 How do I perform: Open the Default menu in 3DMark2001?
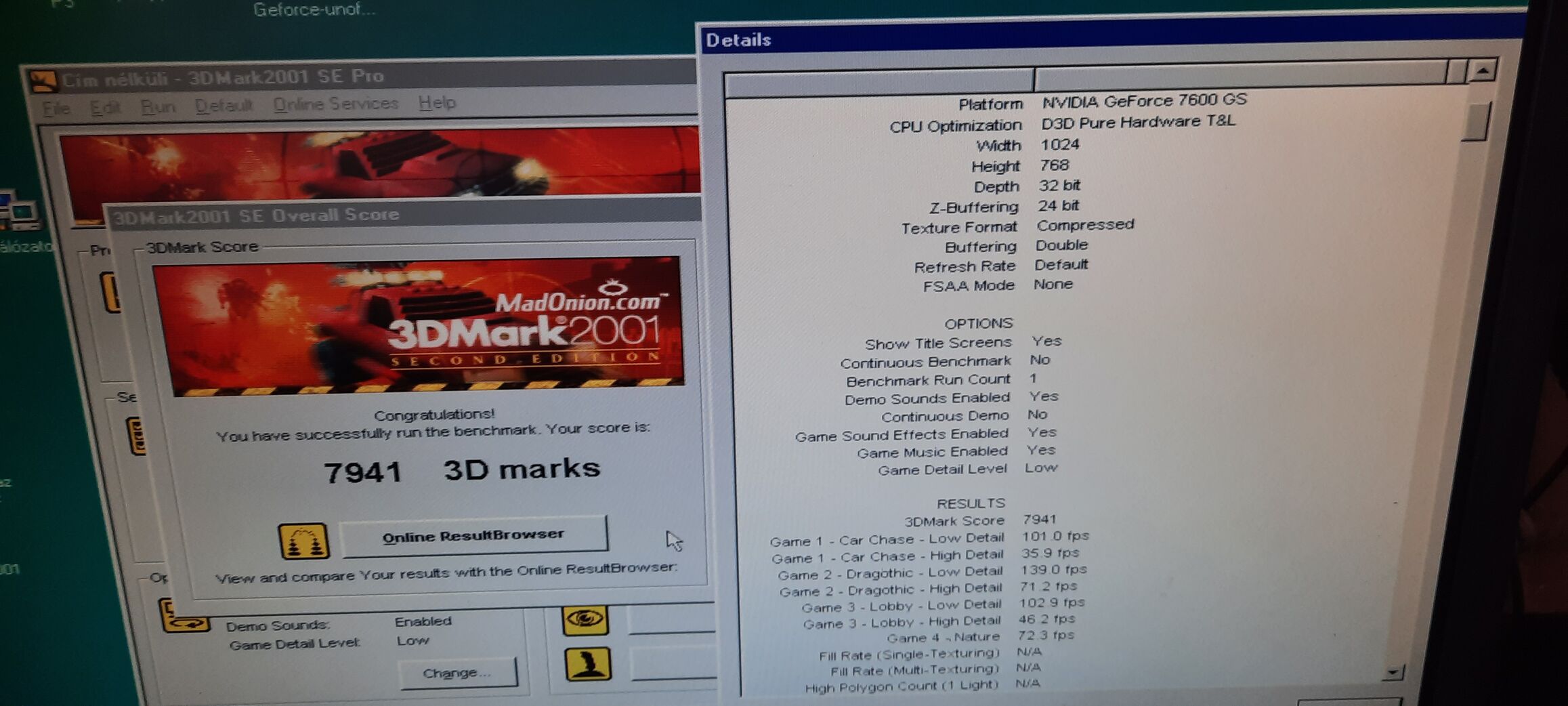(x=224, y=106)
